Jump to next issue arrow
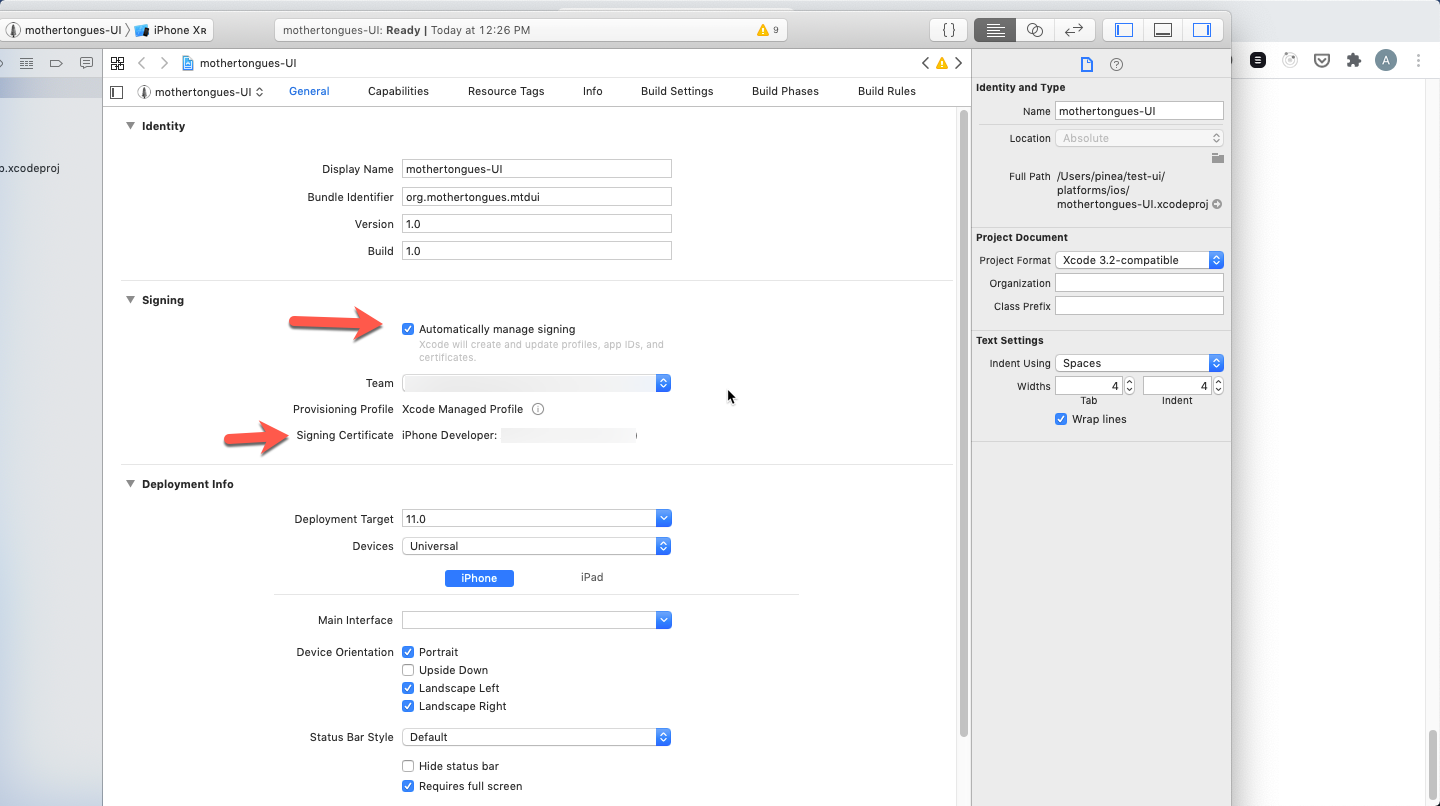Image resolution: width=1440 pixels, height=806 pixels. pos(958,63)
